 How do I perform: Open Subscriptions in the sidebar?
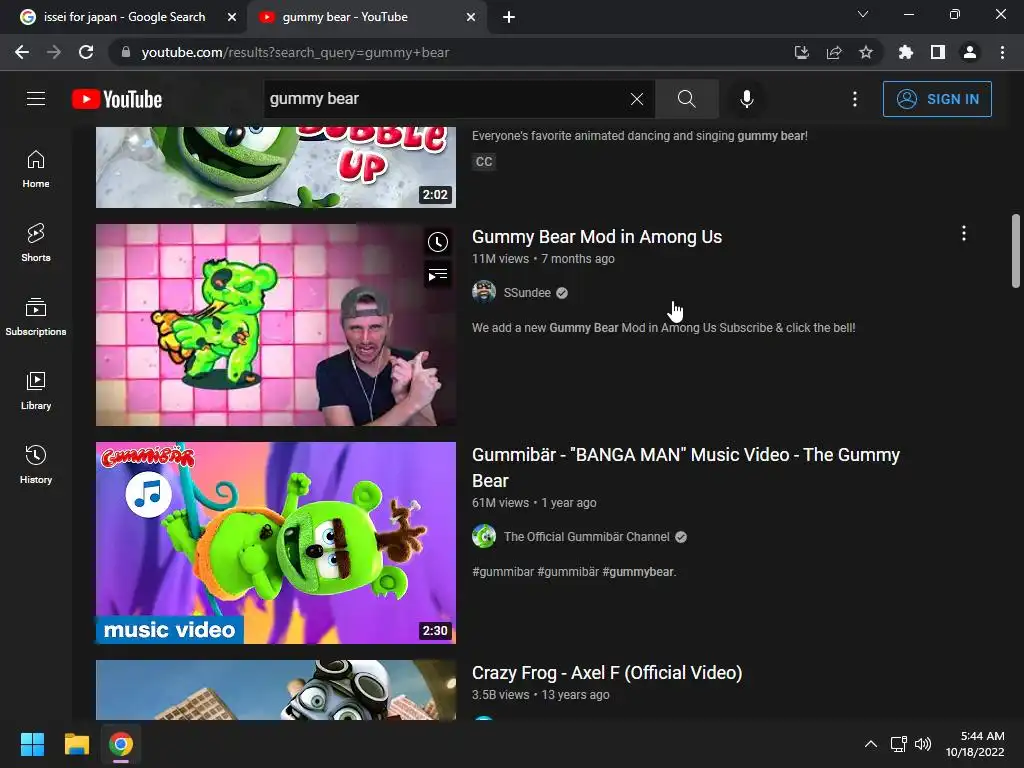pyautogui.click(x=36, y=317)
